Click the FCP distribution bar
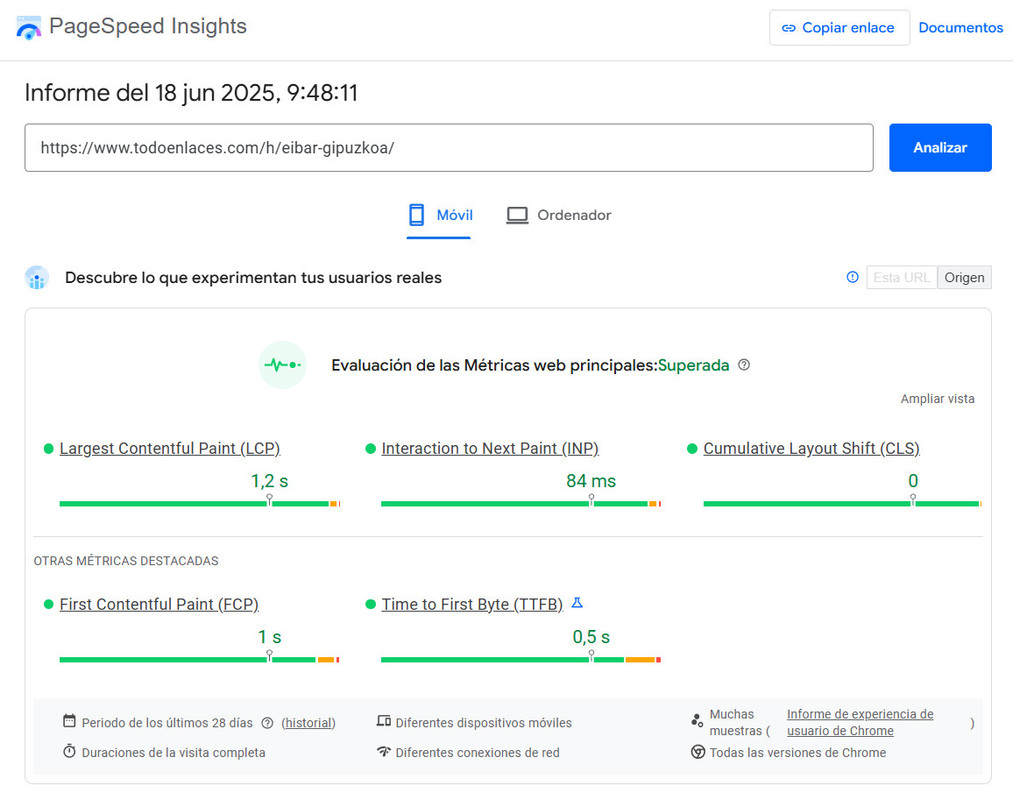Viewport: 1013px width, 800px height. pos(200,659)
